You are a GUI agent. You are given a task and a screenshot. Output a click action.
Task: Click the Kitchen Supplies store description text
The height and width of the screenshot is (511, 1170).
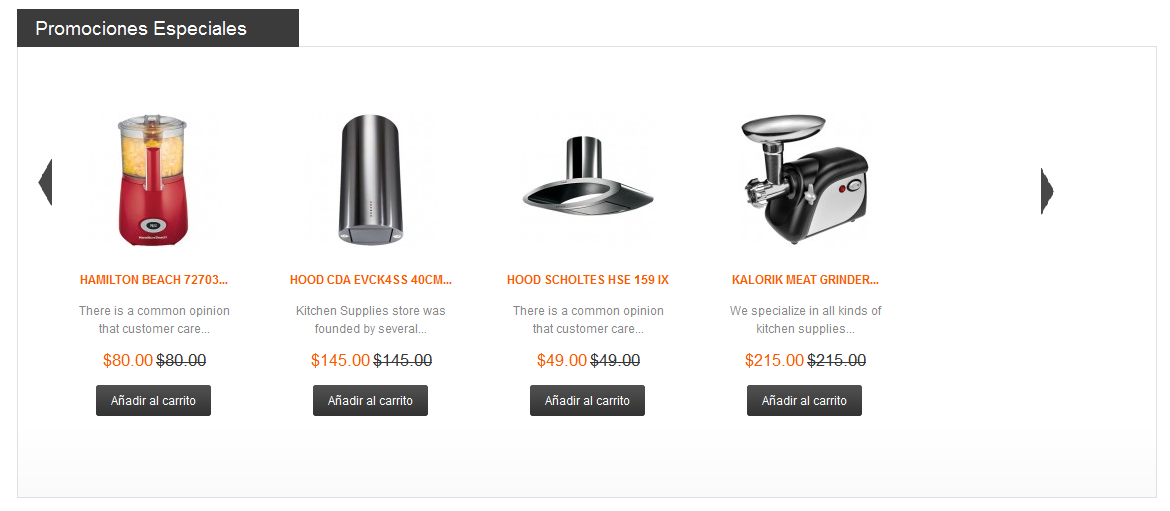click(370, 319)
